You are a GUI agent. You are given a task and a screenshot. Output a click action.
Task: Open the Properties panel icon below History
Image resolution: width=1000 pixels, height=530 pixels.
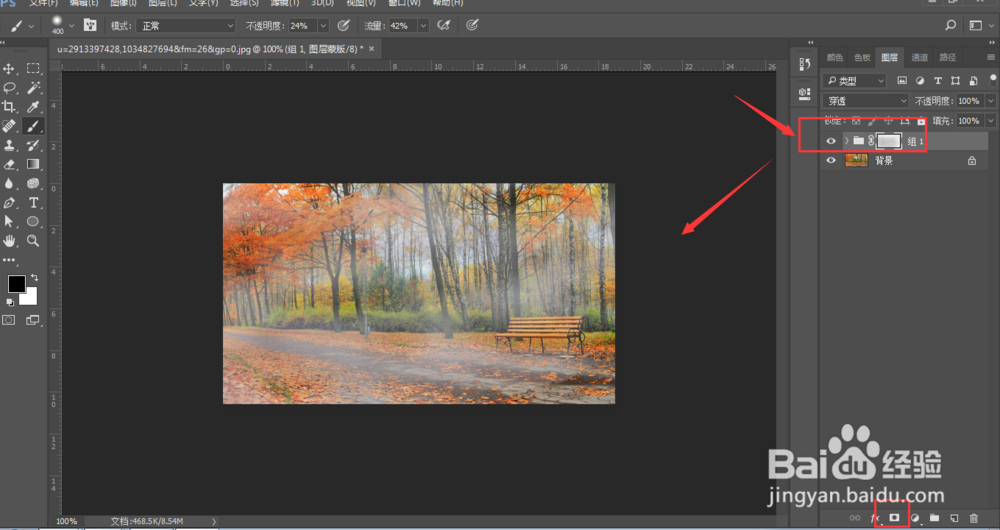pos(804,93)
